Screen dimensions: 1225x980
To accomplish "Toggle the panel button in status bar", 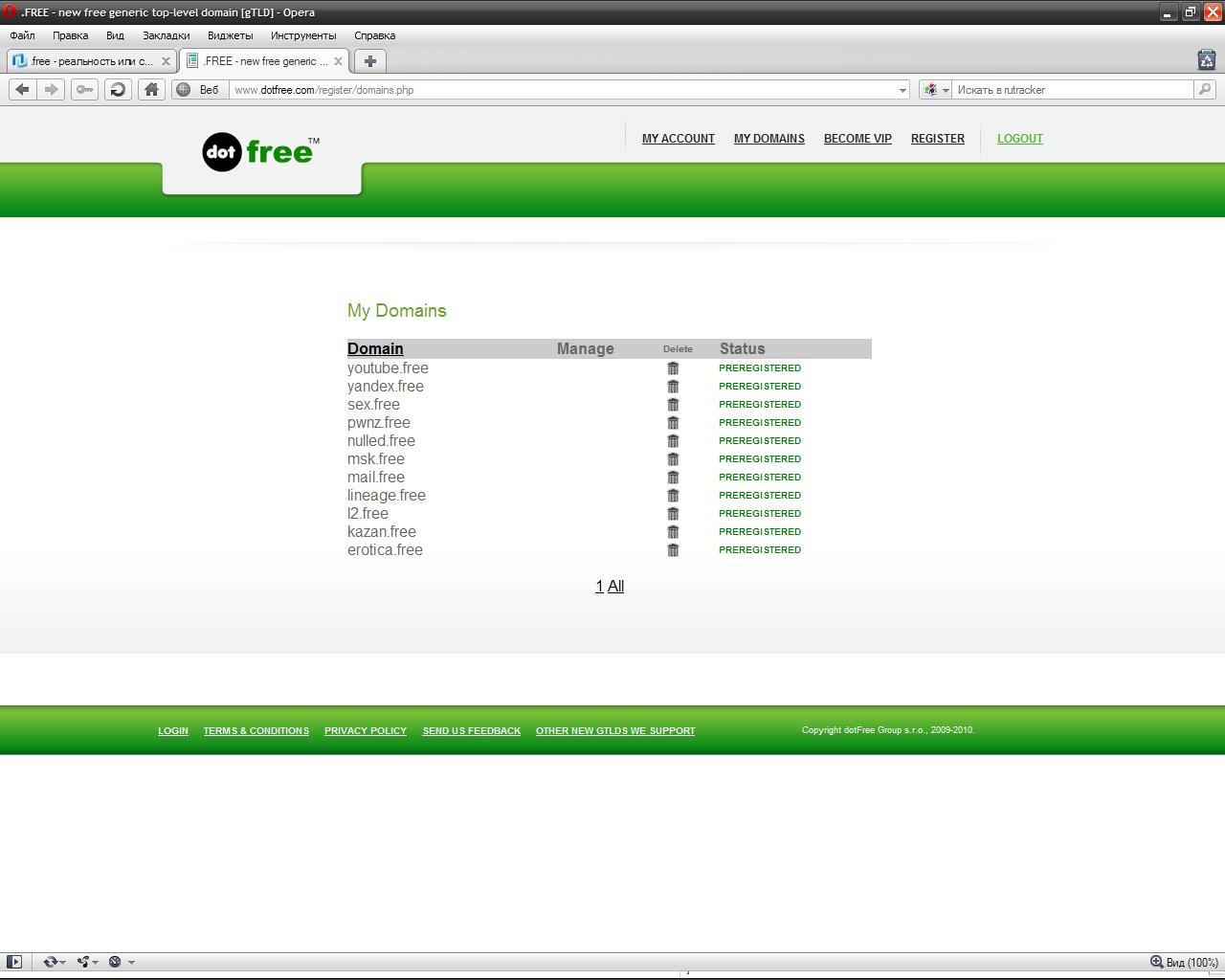I will click(x=14, y=962).
